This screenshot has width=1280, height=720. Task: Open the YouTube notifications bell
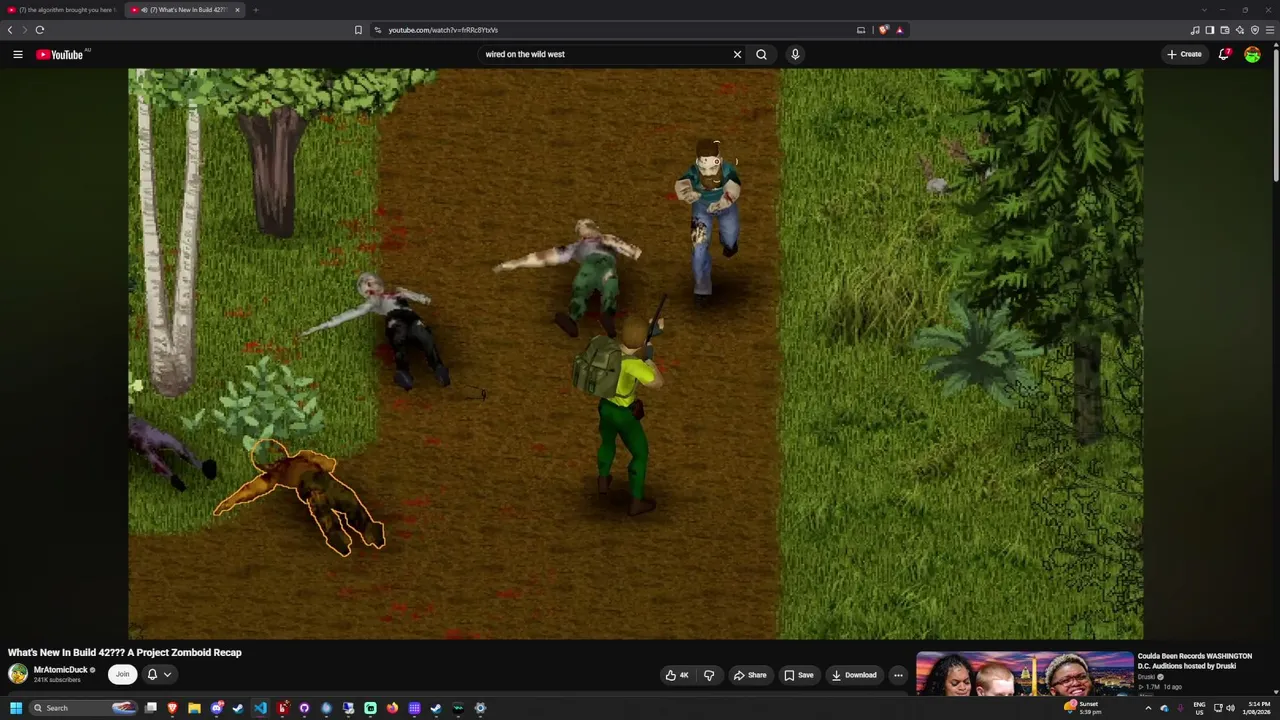1224,54
